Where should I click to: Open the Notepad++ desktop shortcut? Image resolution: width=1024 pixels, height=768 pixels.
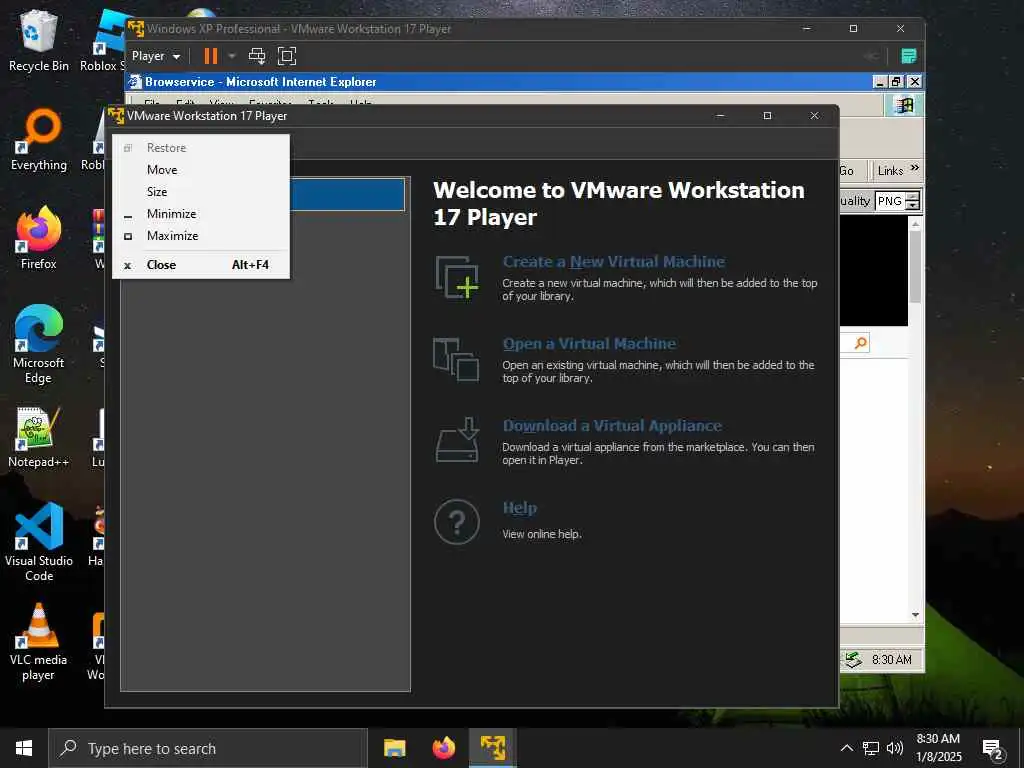tap(39, 437)
